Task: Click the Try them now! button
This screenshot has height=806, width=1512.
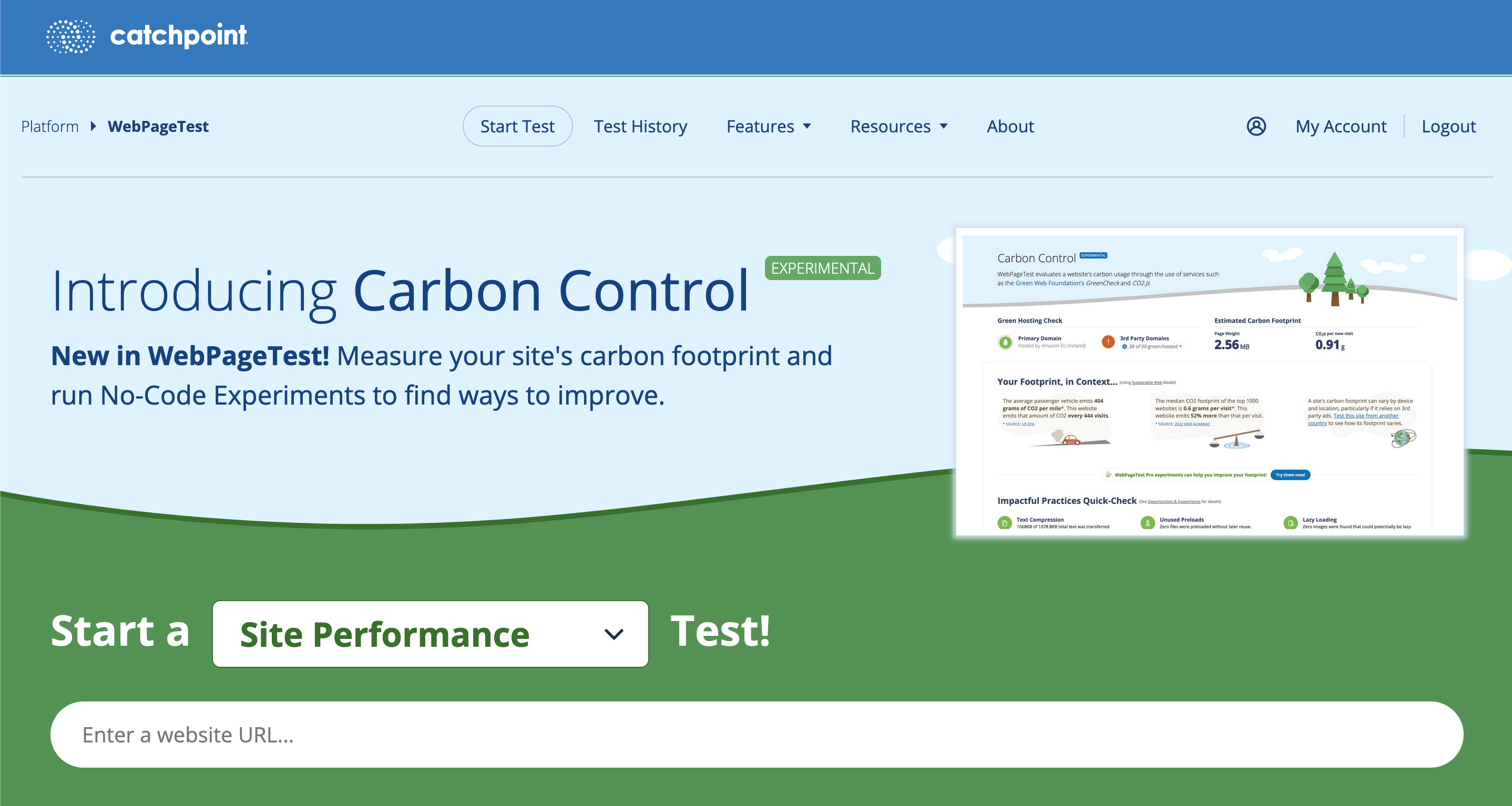Action: pyautogui.click(x=1290, y=475)
